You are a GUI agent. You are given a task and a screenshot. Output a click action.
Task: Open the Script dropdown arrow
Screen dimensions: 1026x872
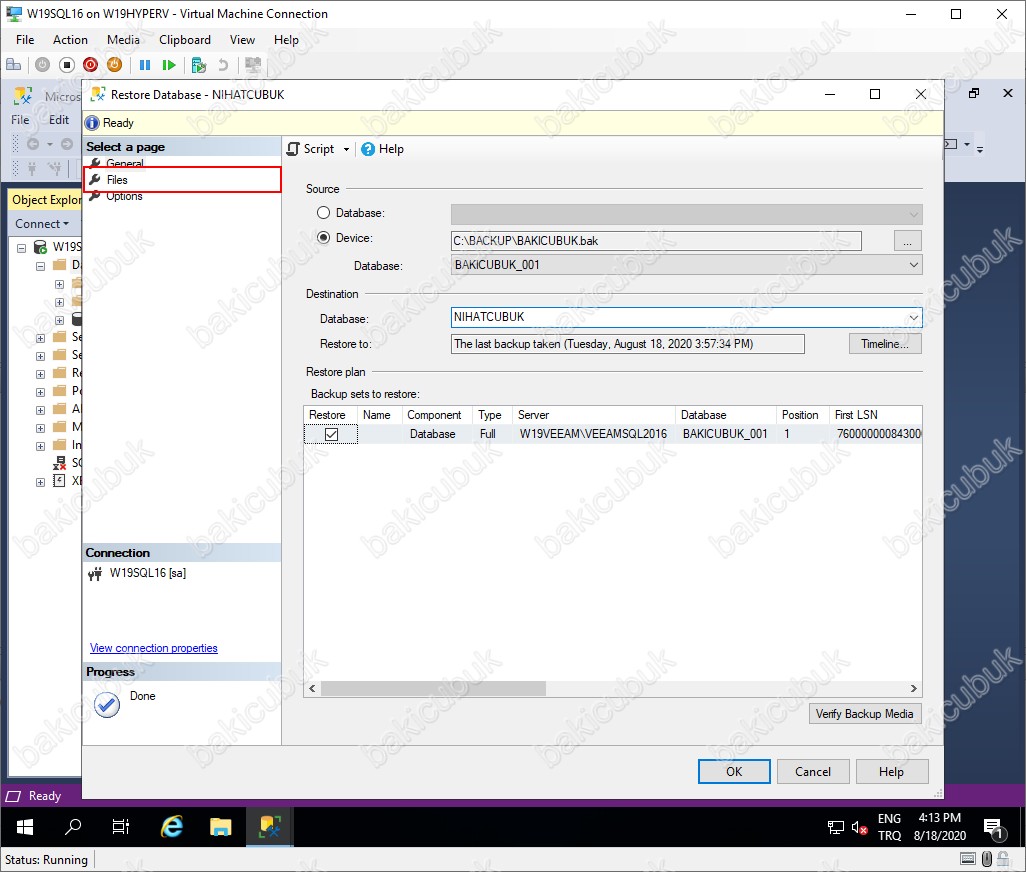tap(346, 149)
